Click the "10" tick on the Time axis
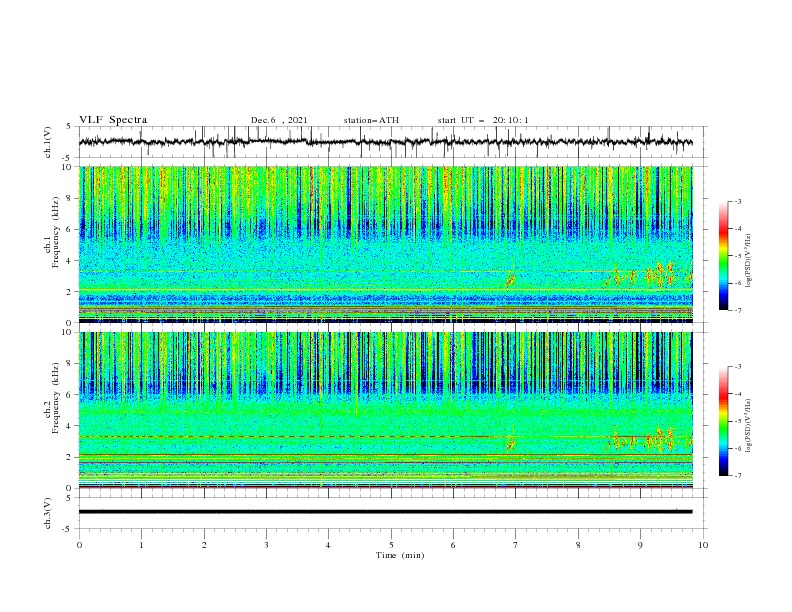 (703, 545)
